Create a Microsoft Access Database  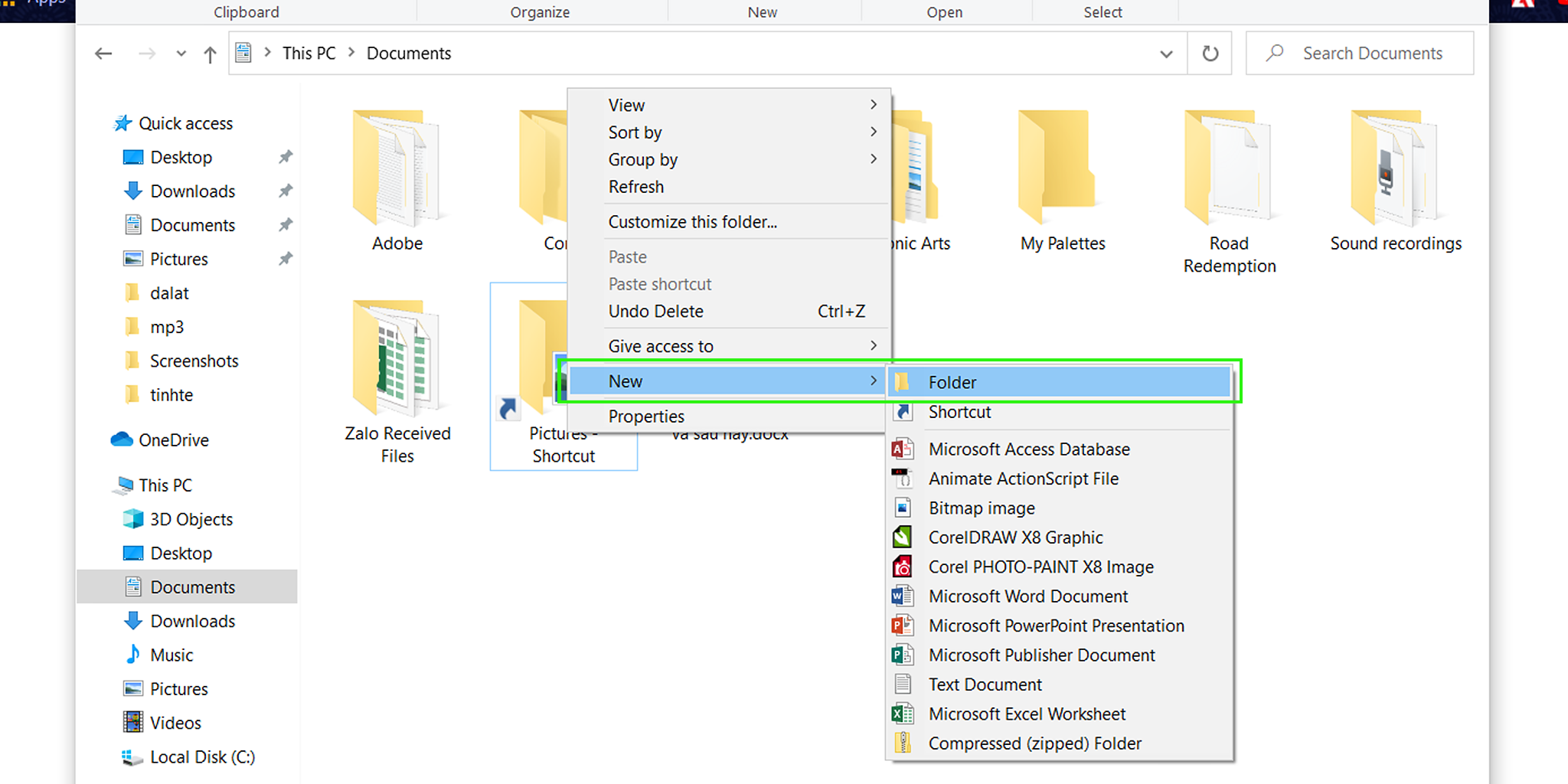[1060, 449]
